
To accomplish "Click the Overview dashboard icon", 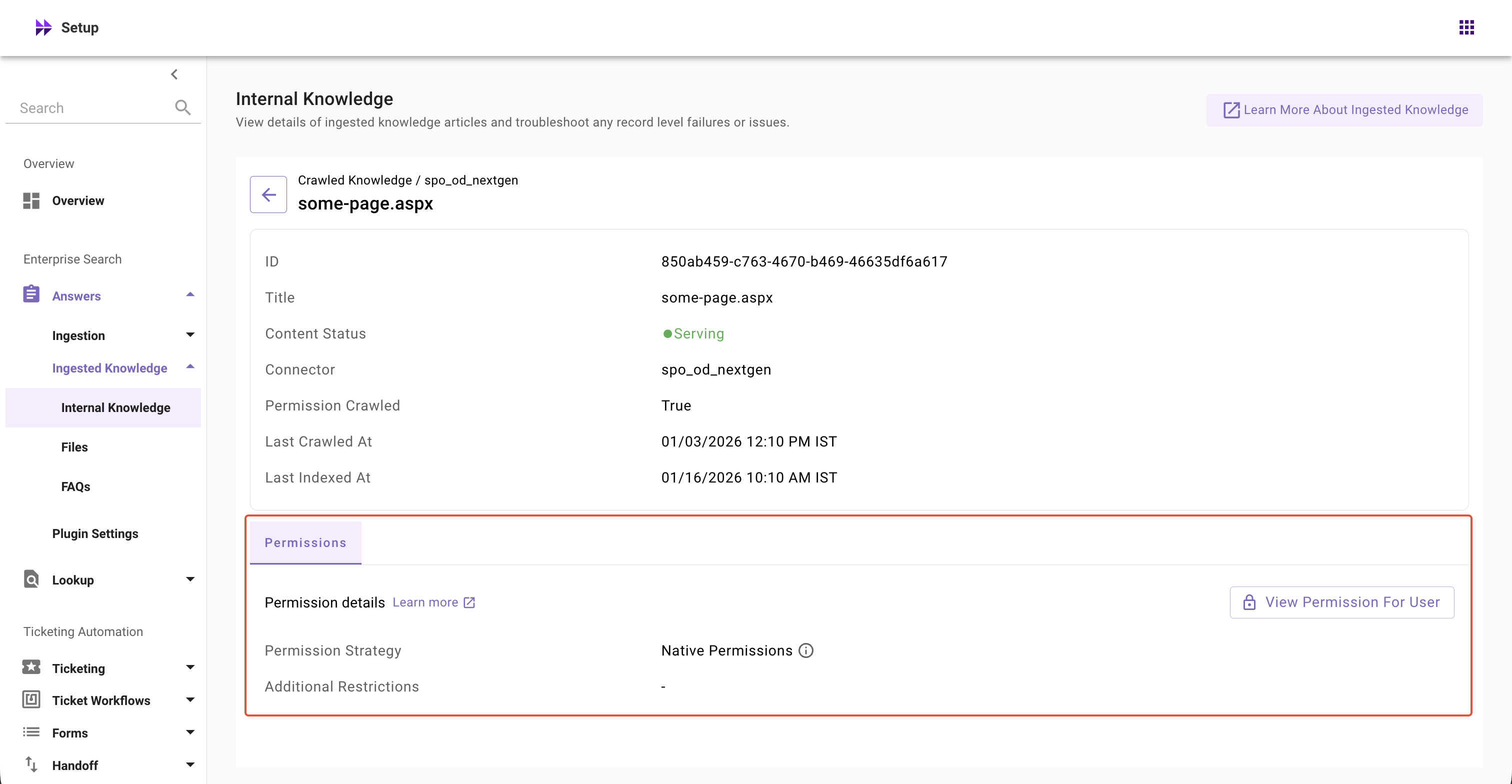I will click(31, 200).
